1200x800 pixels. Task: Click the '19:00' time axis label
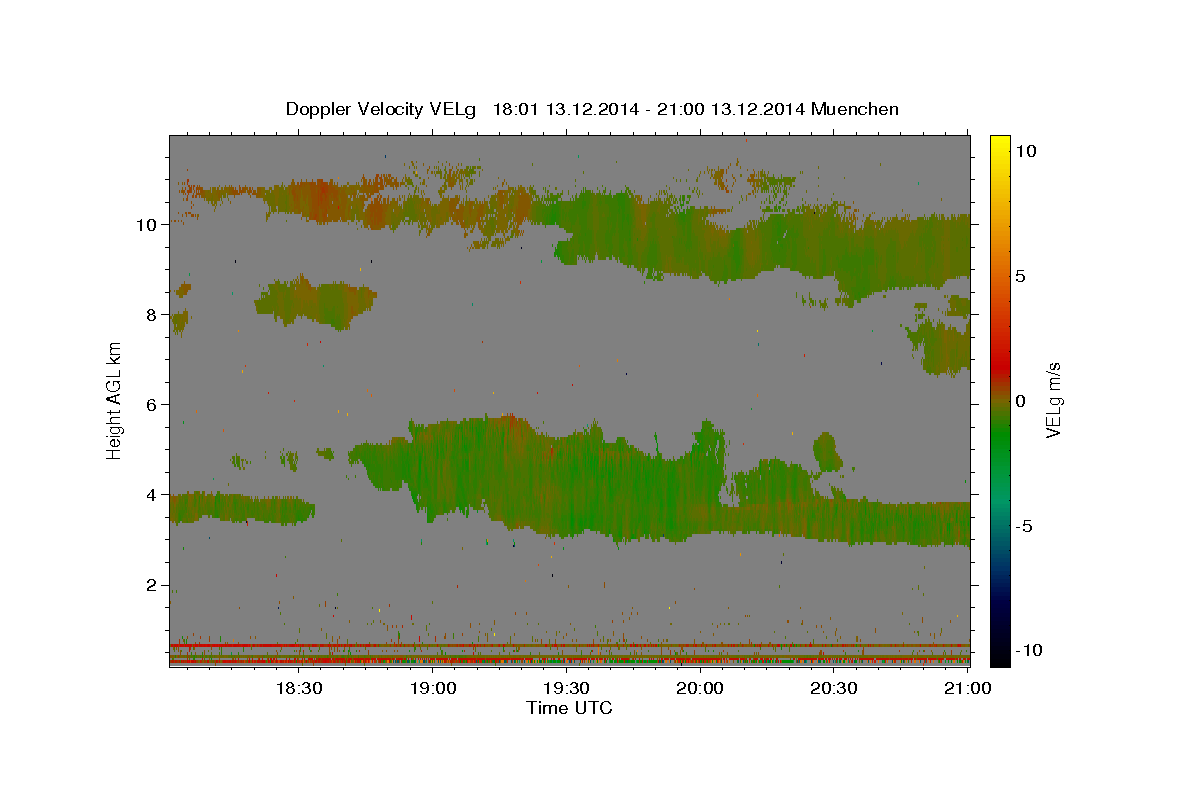click(432, 688)
